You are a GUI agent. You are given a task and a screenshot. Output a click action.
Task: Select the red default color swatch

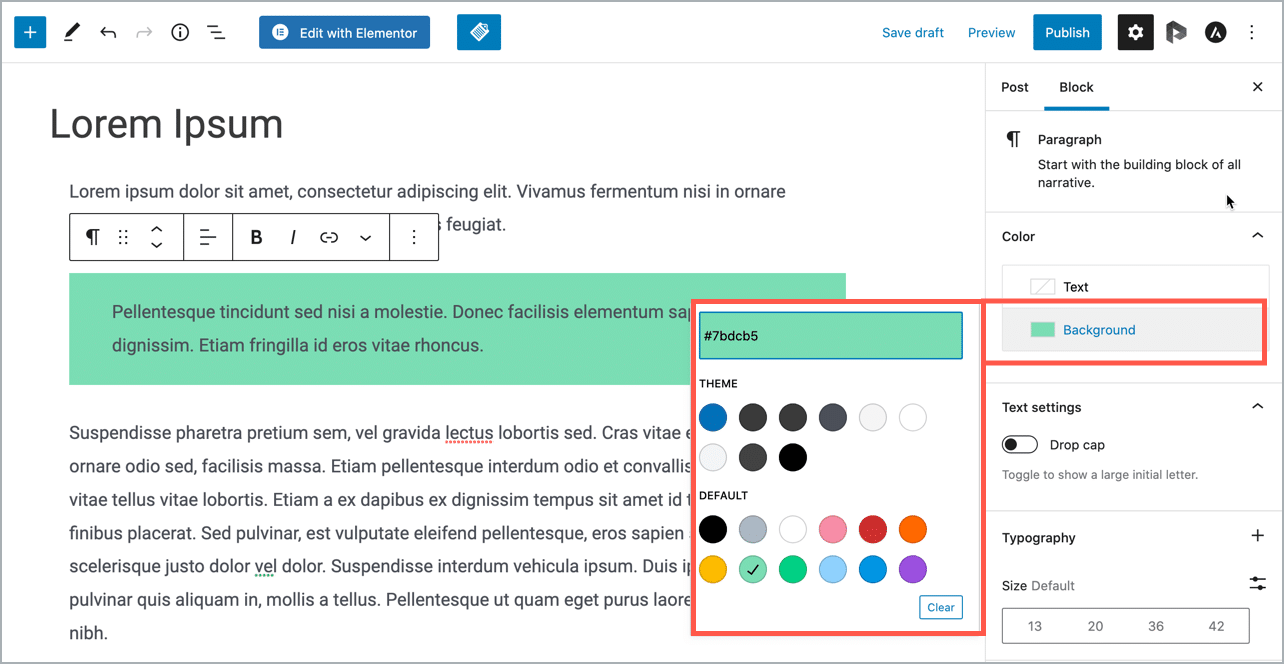[872, 529]
